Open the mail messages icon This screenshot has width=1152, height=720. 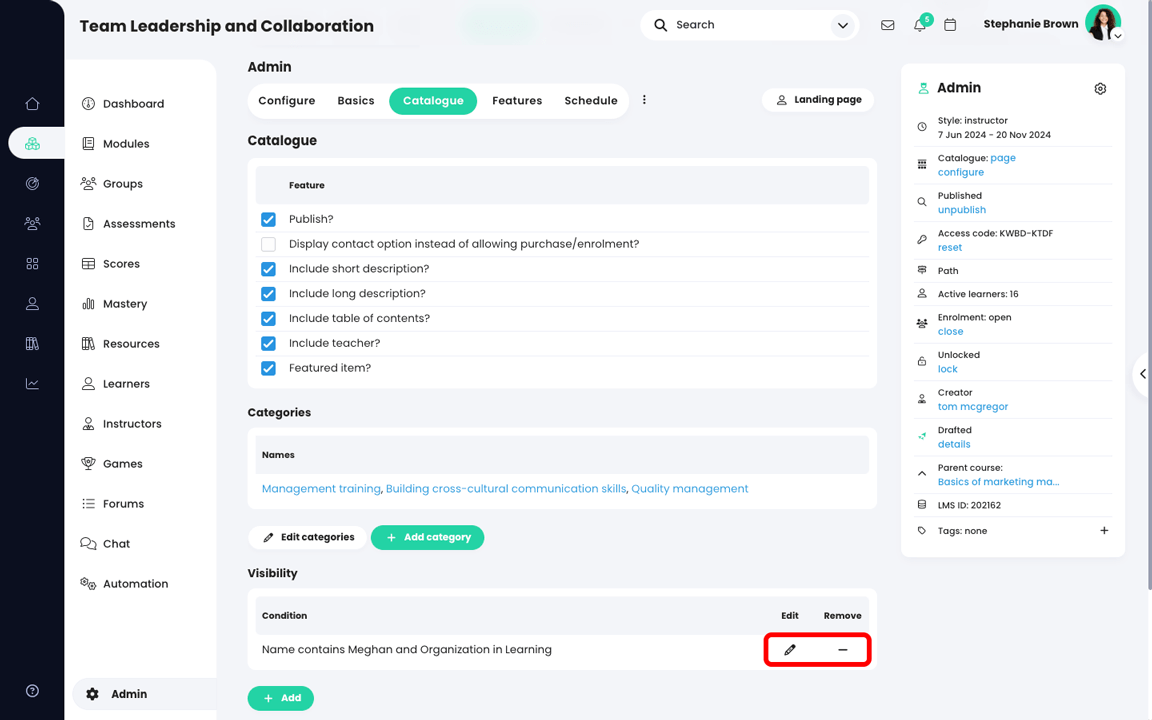[888, 25]
